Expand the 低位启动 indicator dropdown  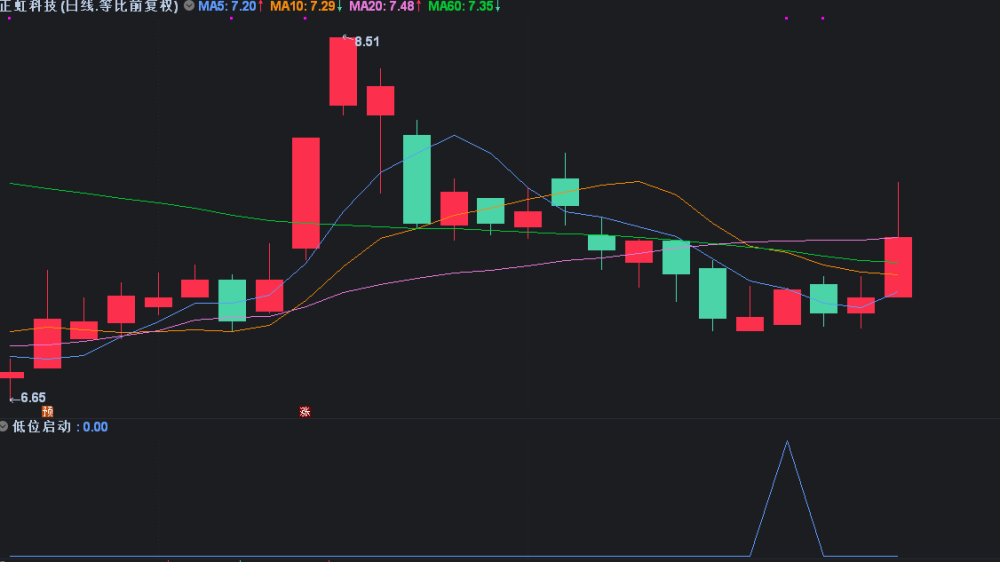3,426
